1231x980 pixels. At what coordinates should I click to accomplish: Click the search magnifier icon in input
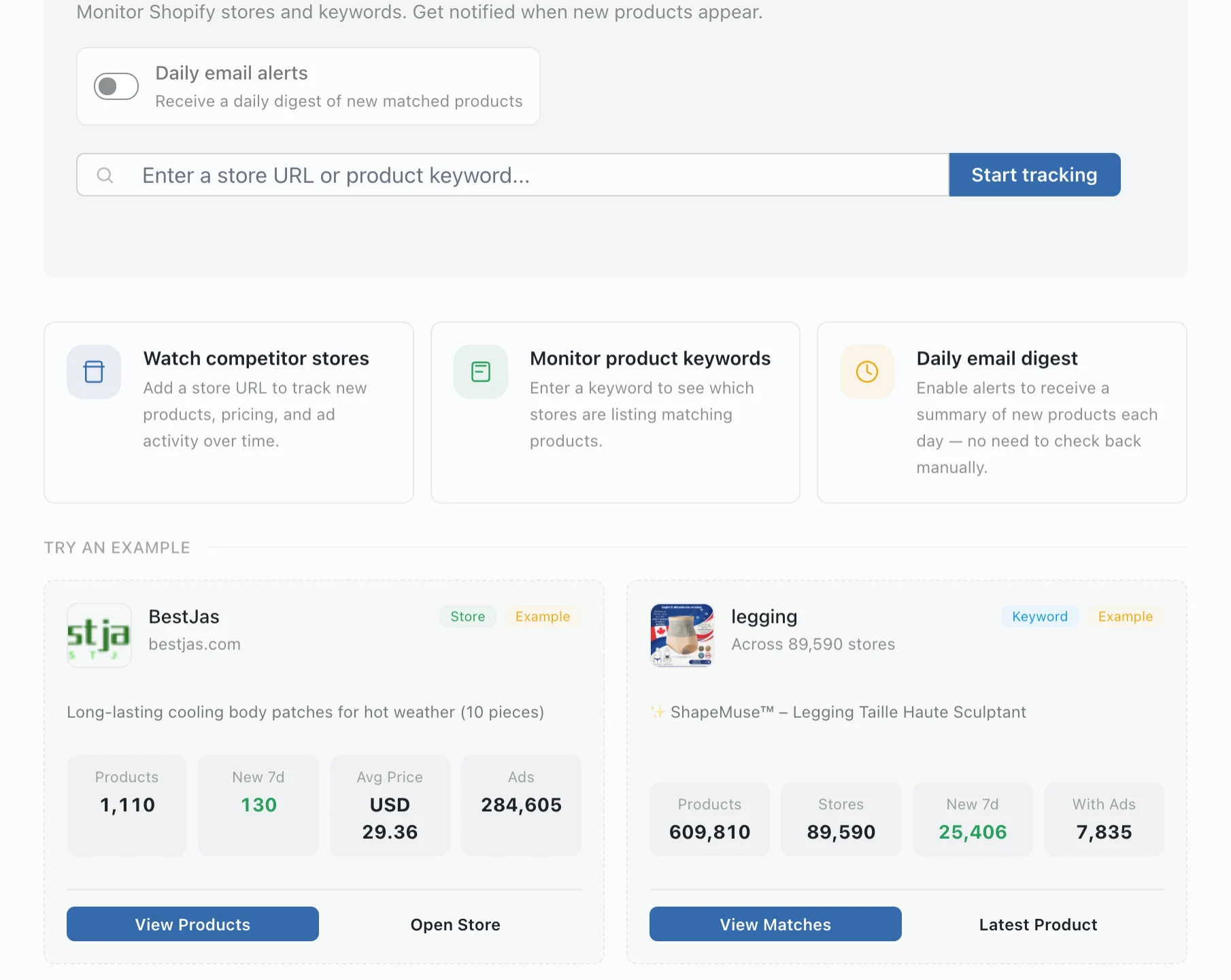pos(105,175)
